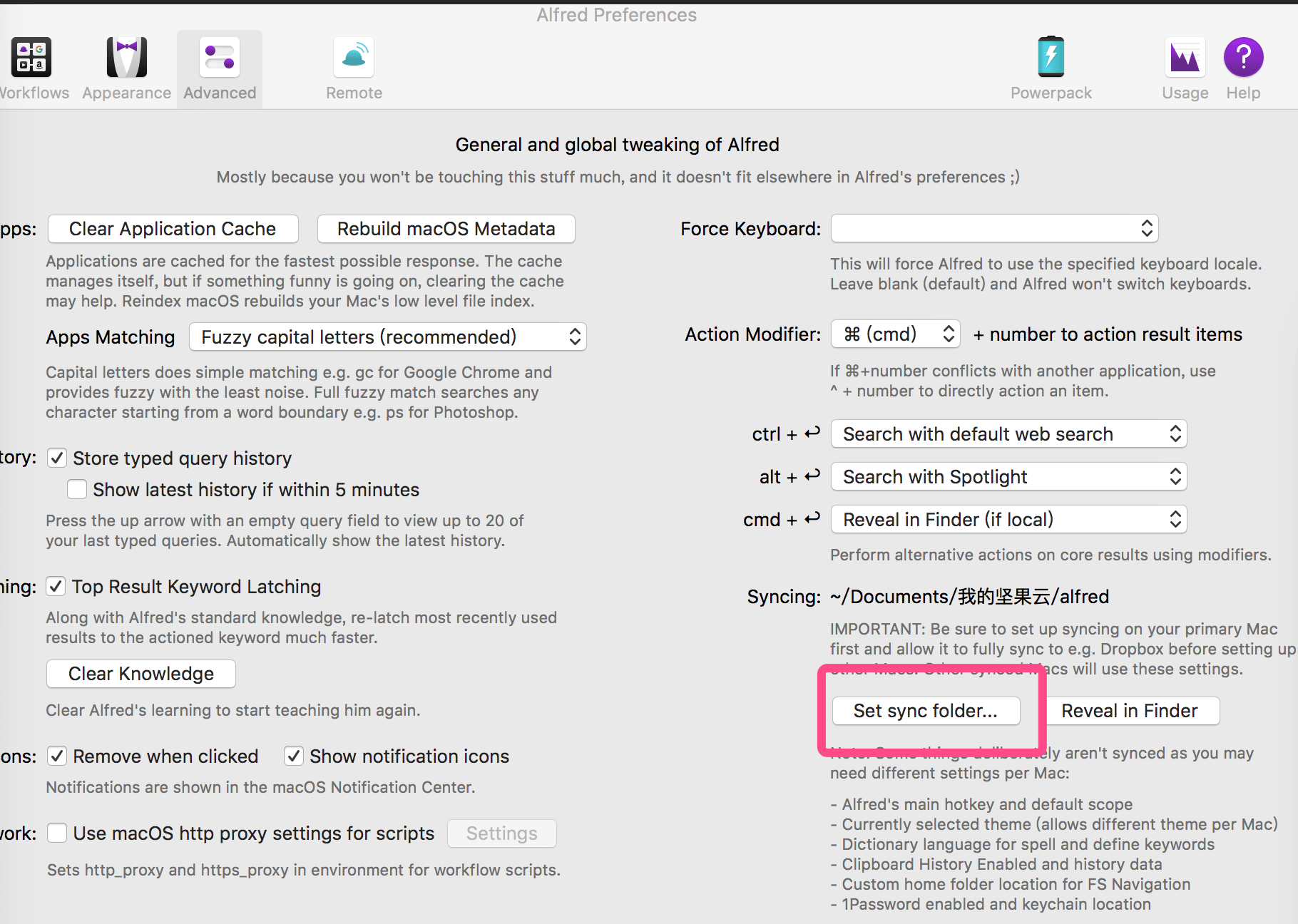This screenshot has width=1298, height=924.
Task: Click the heading General and global tweaking of Alfred
Action: [x=618, y=144]
